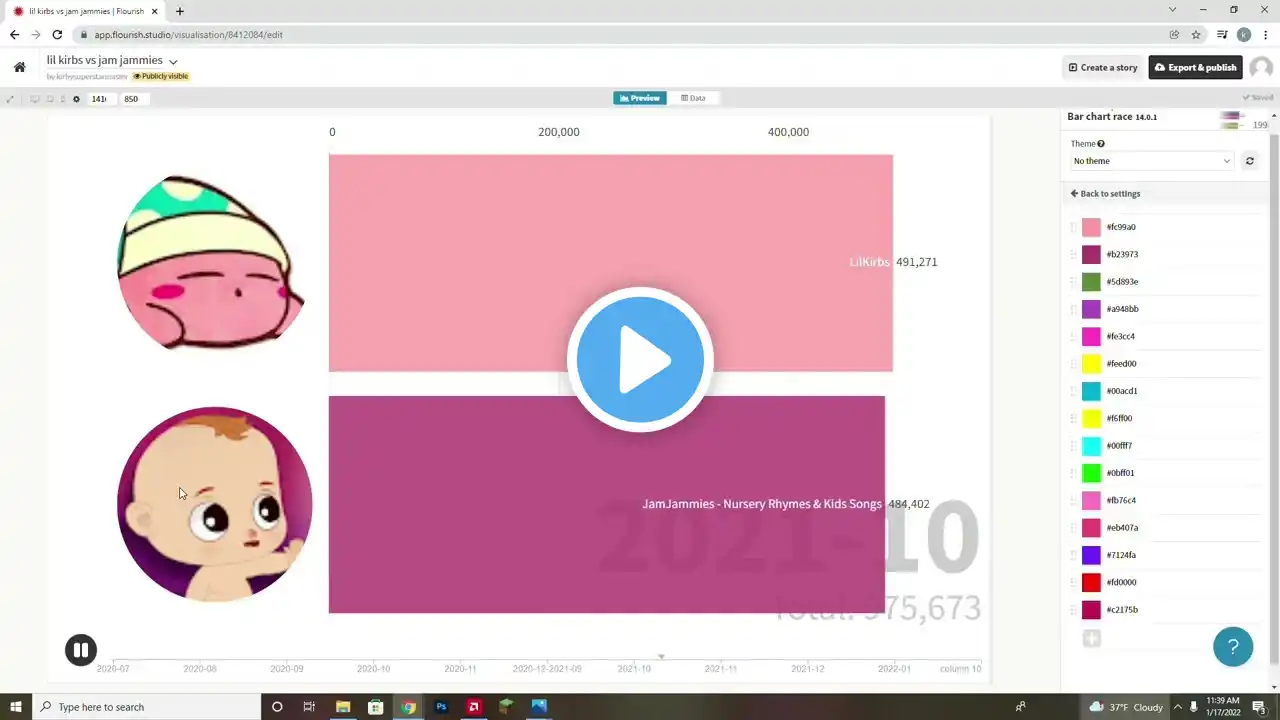Viewport: 1280px width, 720px height.
Task: Click the LilKirbs pink bar
Action: [610, 263]
